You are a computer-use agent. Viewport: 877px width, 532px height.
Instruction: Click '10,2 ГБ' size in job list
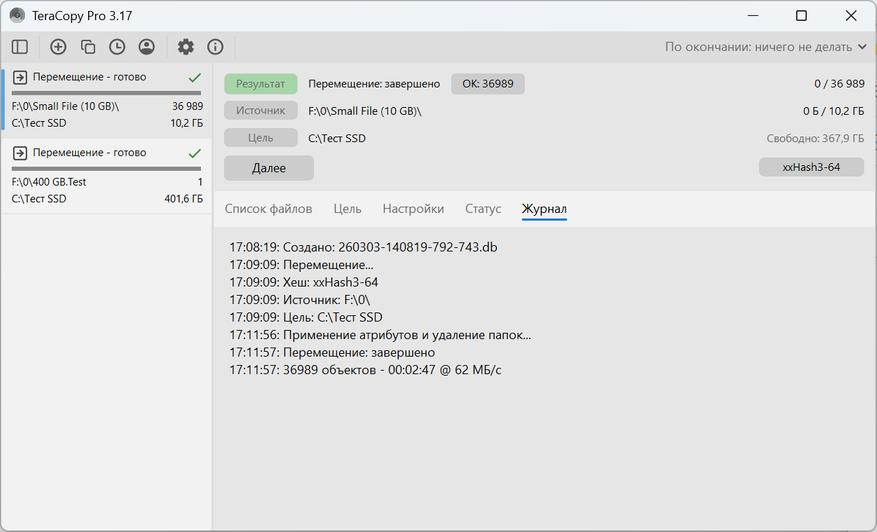tap(187, 123)
